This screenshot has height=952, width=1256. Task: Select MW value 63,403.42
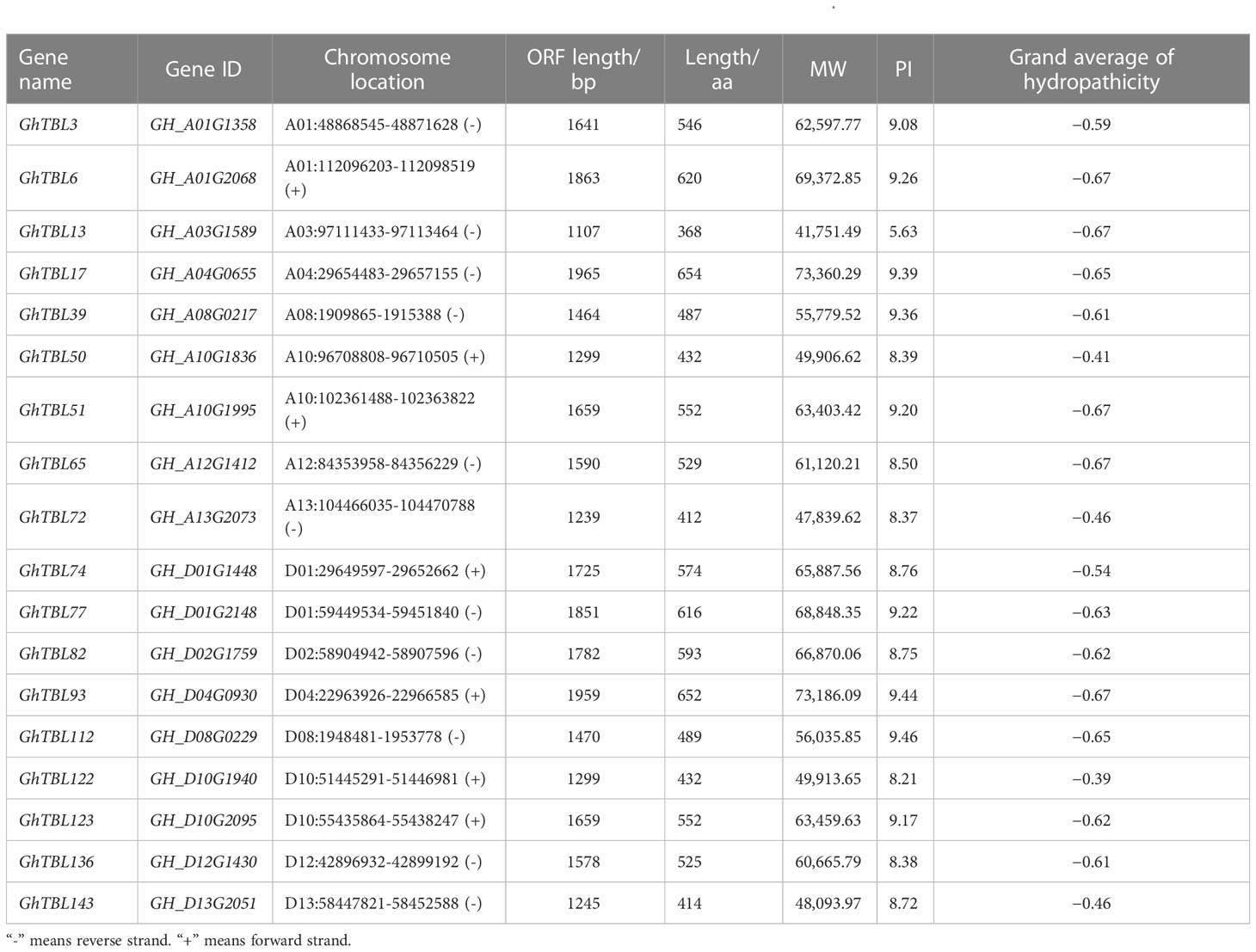pyautogui.click(x=828, y=410)
